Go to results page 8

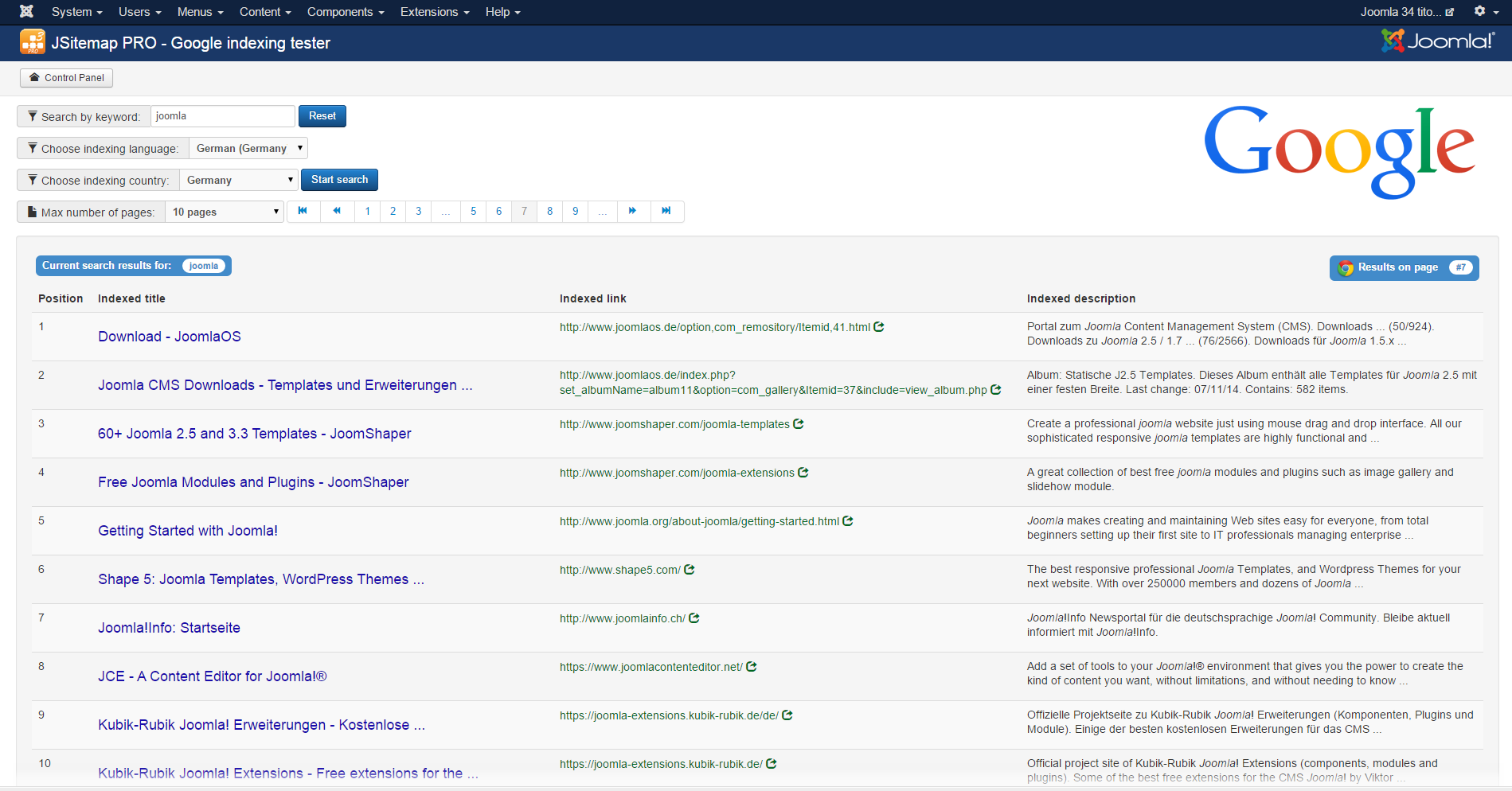549,211
